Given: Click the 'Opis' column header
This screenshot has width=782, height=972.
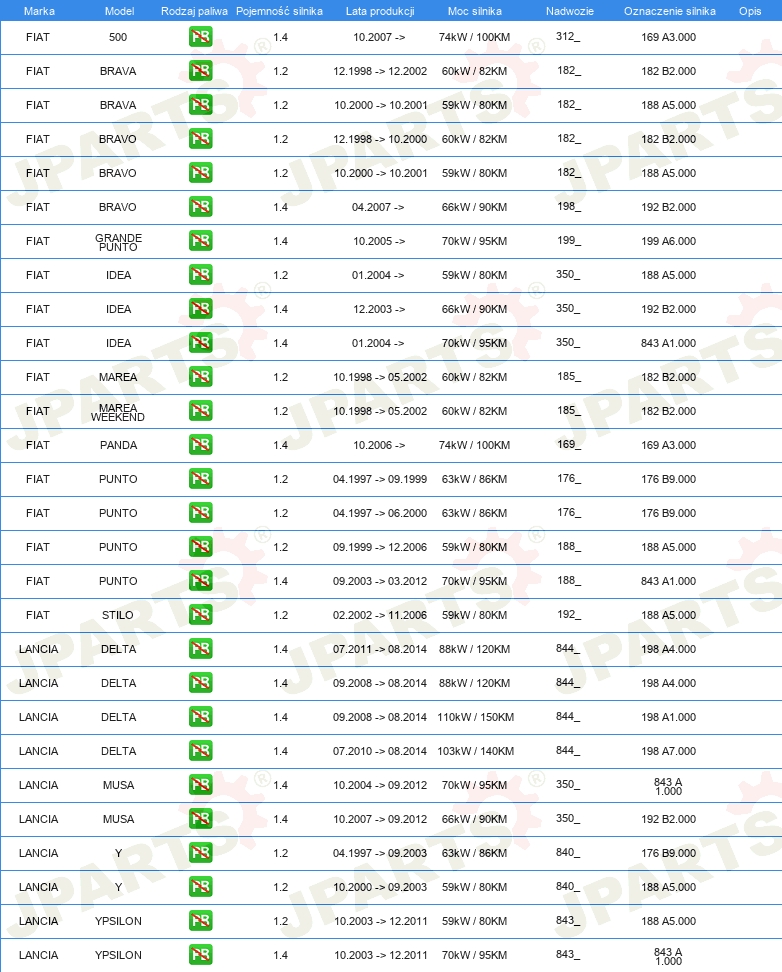Looking at the screenshot, I should pos(750,11).
